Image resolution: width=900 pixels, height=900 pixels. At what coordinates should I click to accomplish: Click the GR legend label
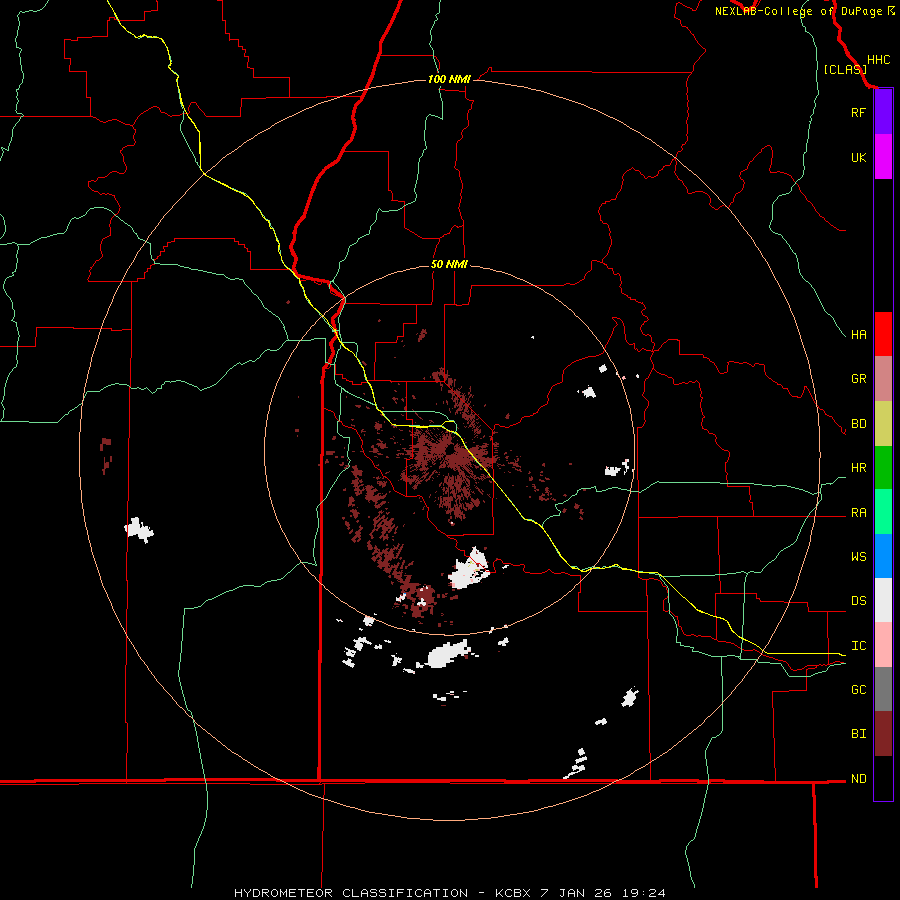pos(858,379)
